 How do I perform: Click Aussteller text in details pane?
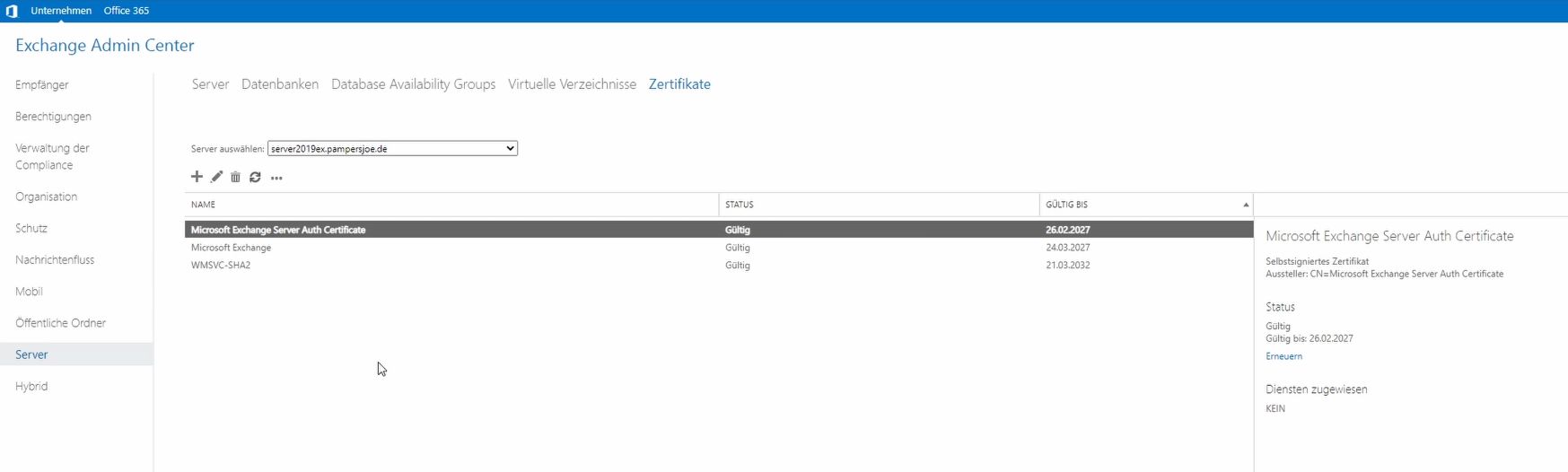tap(1384, 274)
